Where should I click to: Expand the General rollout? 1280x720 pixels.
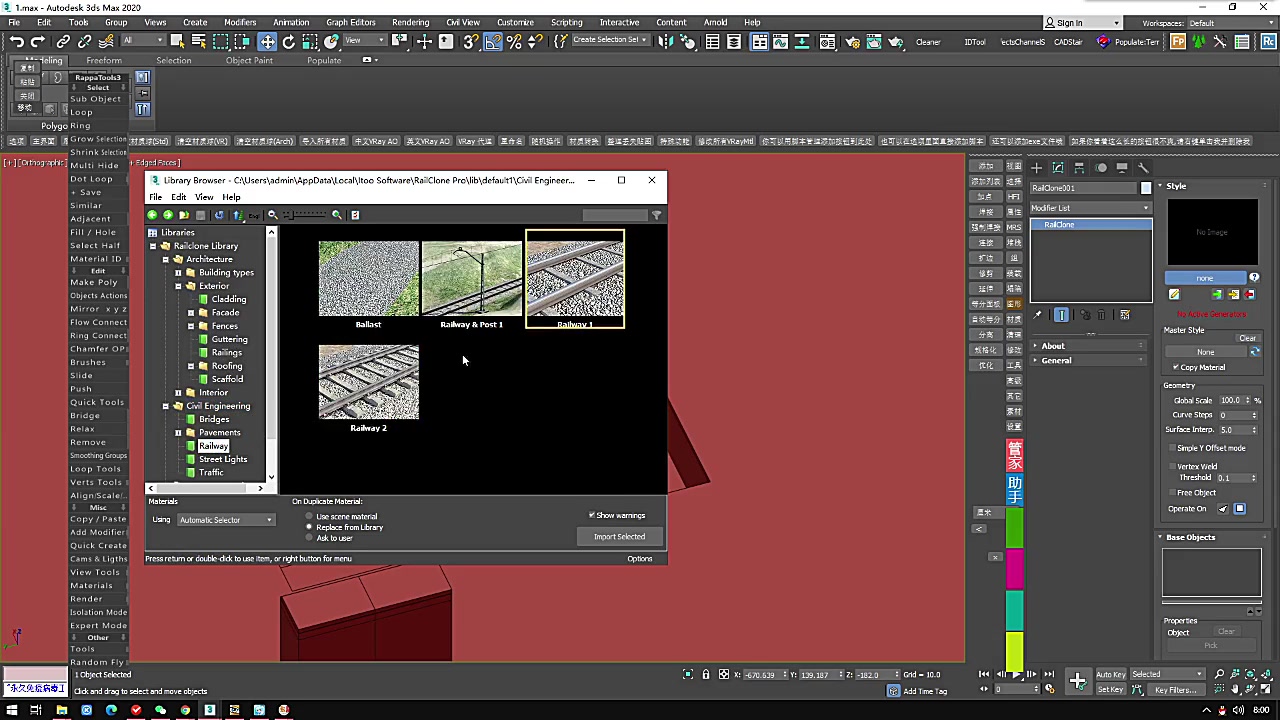[x=1056, y=360]
